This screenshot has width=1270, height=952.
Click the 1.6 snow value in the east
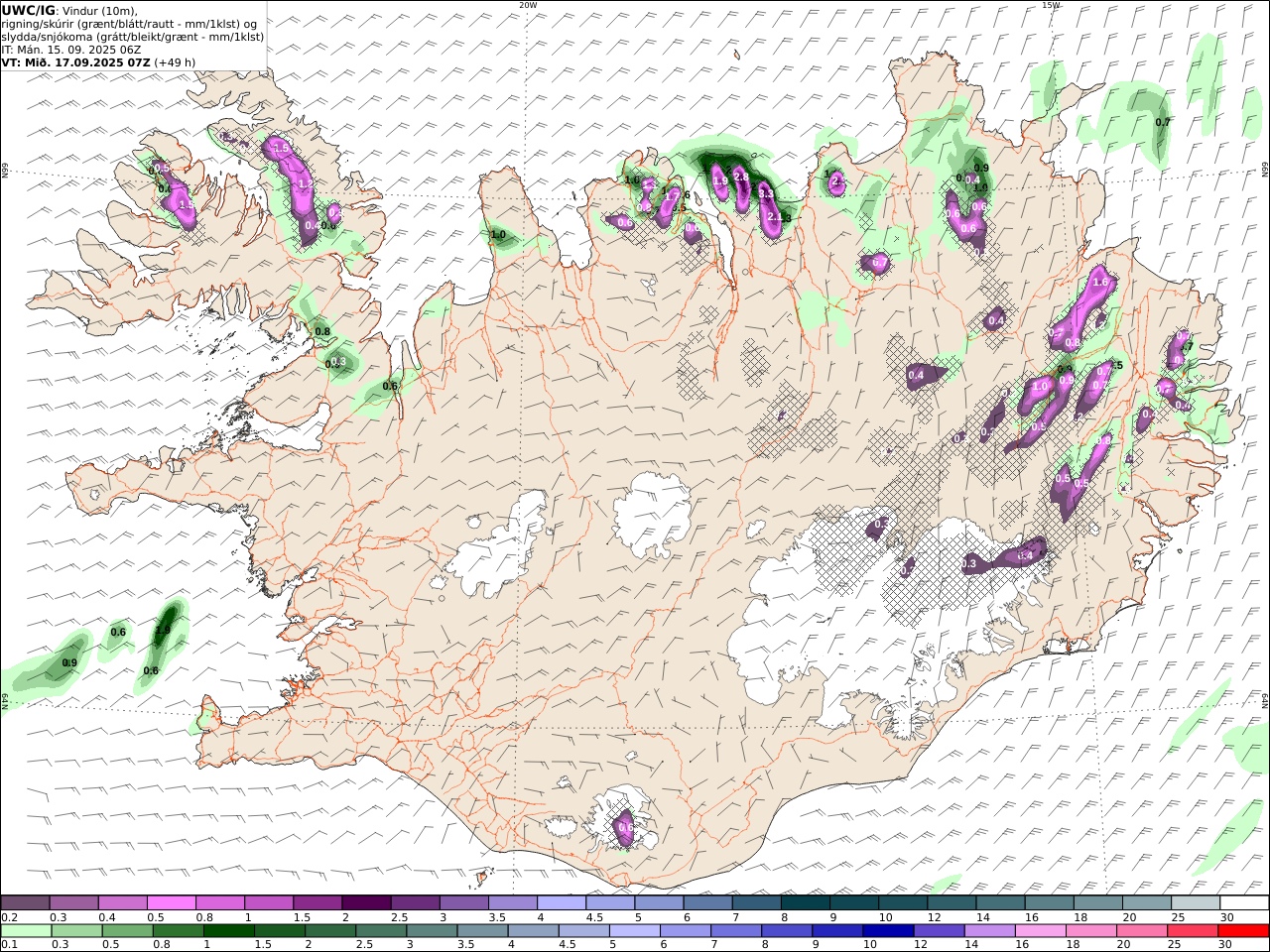(x=1099, y=282)
